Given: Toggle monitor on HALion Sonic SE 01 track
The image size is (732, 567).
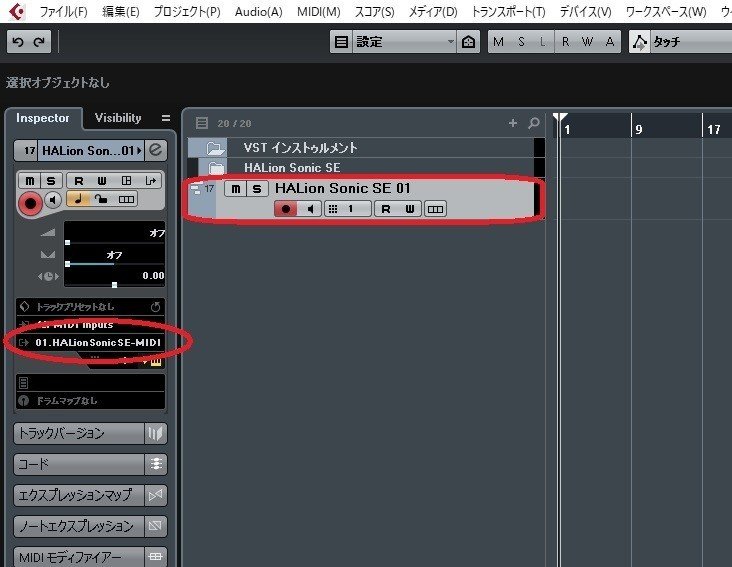Looking at the screenshot, I should coord(310,209).
